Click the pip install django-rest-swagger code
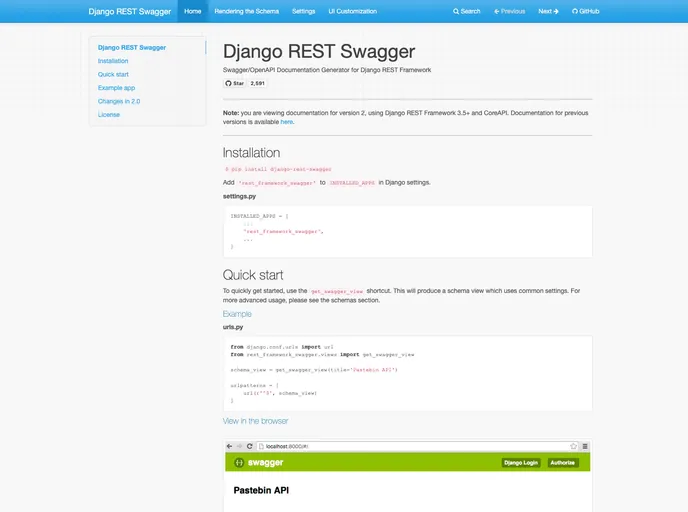The width and height of the screenshot is (688, 512). [x=278, y=169]
